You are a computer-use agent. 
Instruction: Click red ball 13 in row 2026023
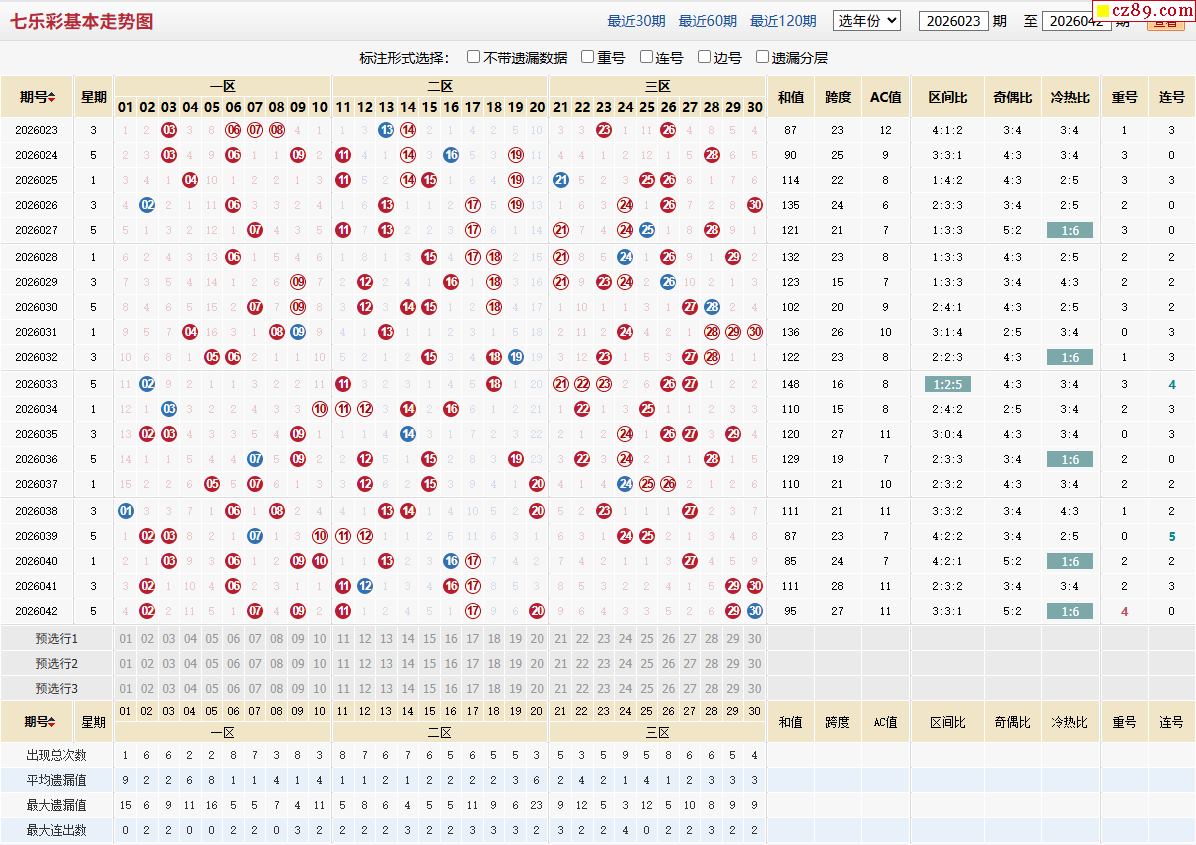[x=386, y=130]
